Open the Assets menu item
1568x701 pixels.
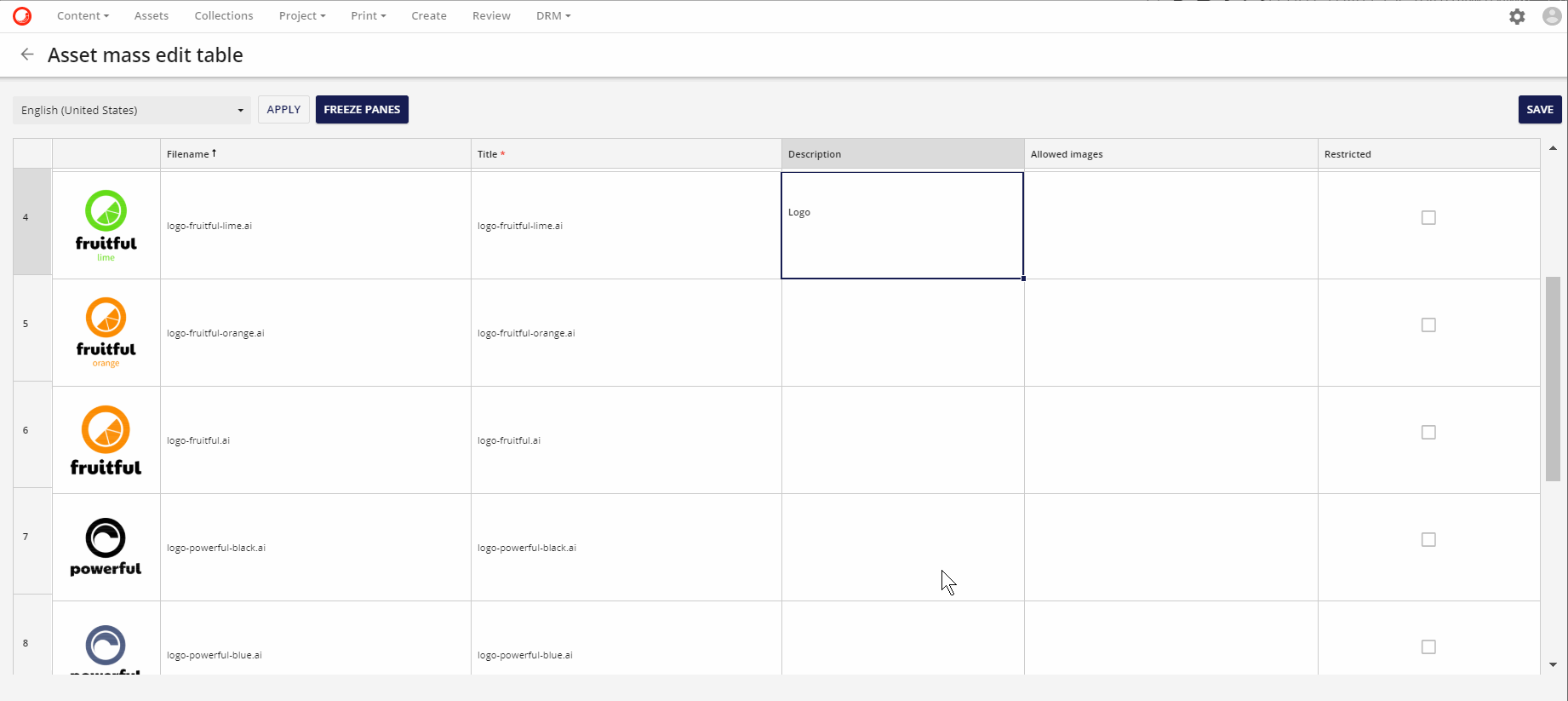[152, 15]
